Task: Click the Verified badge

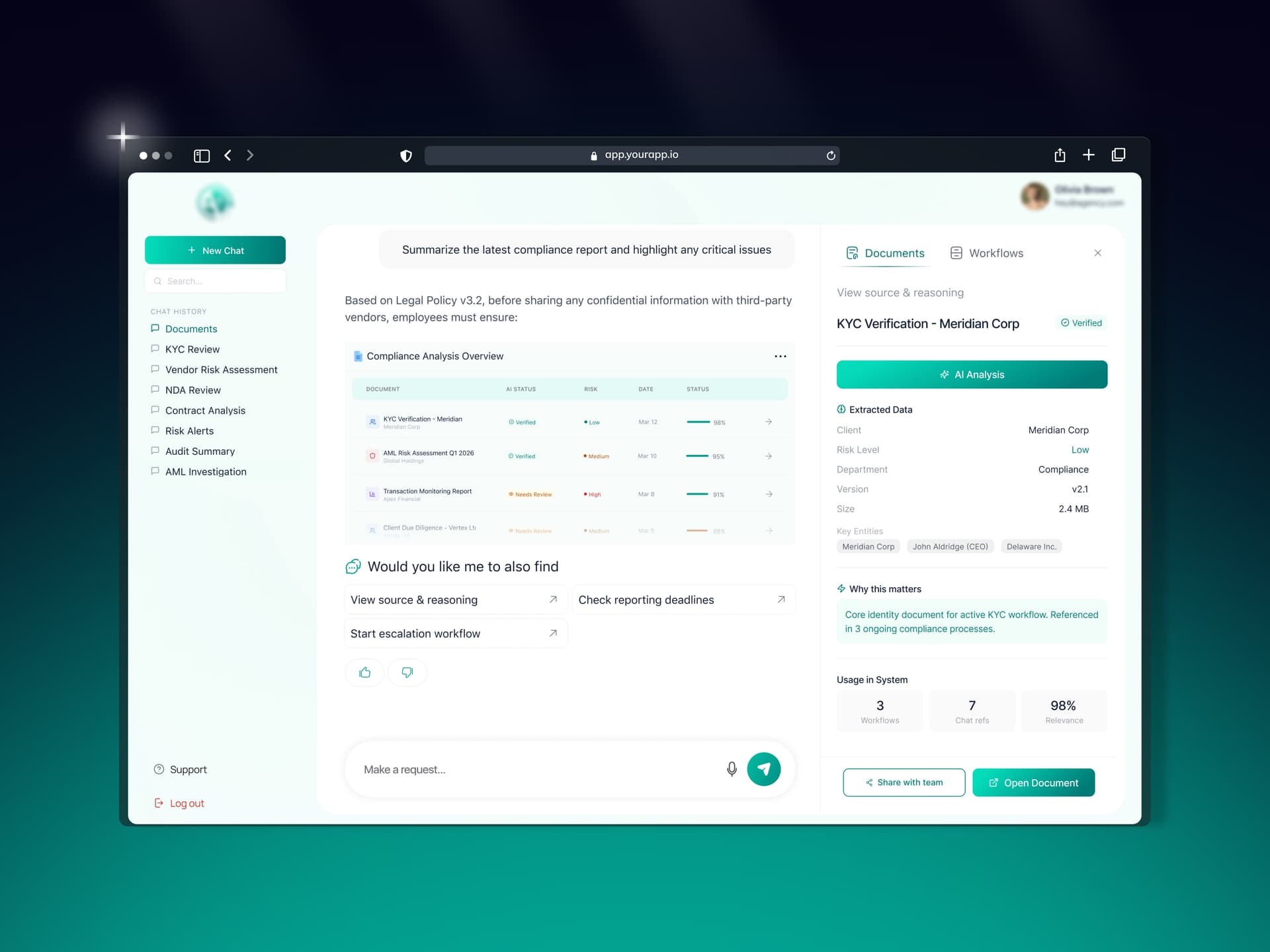Action: click(x=1081, y=323)
